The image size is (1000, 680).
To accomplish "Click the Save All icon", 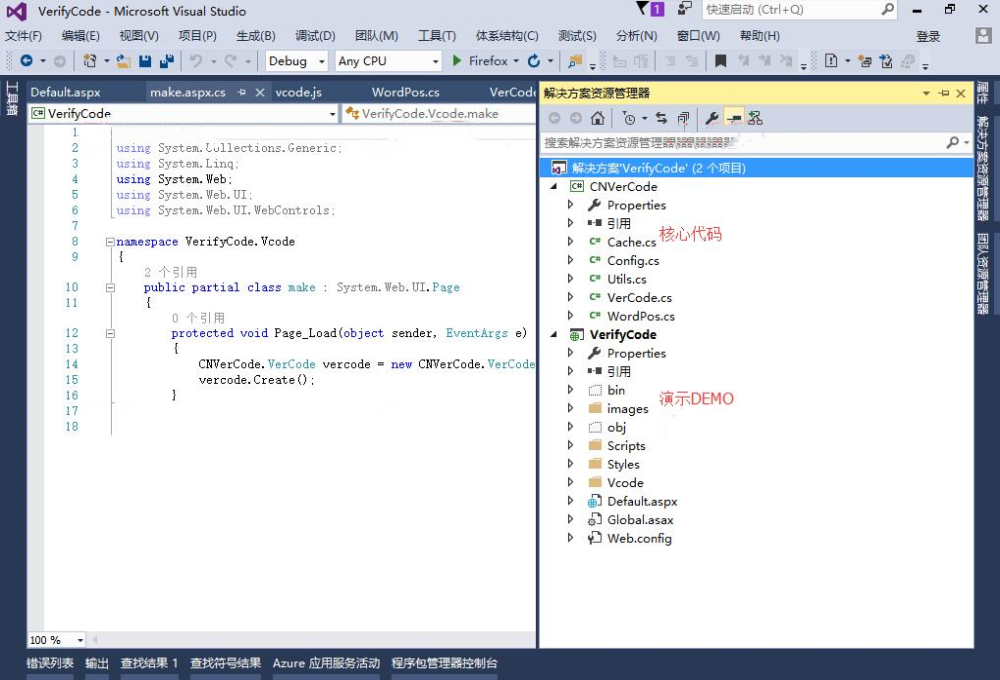I will [x=167, y=61].
